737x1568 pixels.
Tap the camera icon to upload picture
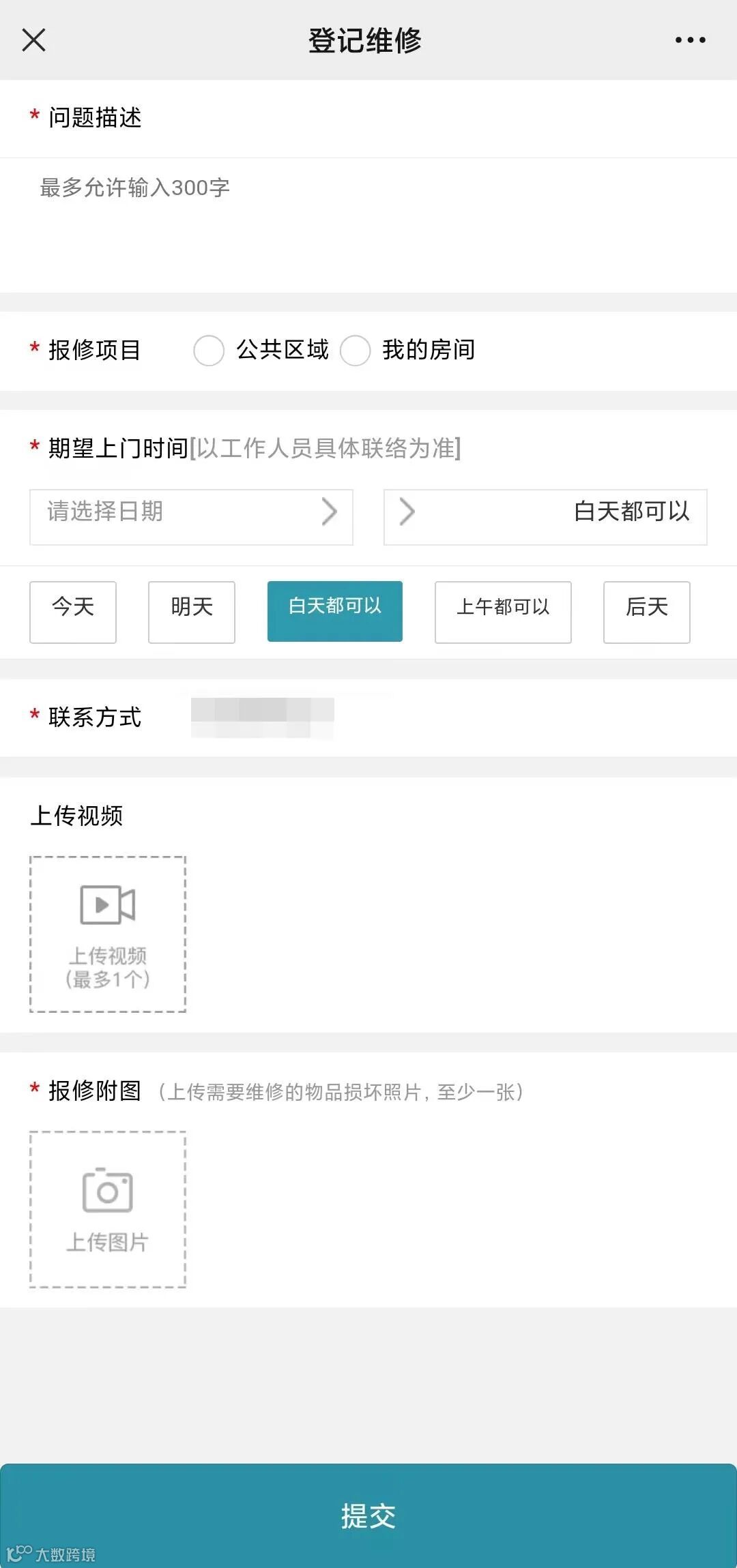(107, 1190)
